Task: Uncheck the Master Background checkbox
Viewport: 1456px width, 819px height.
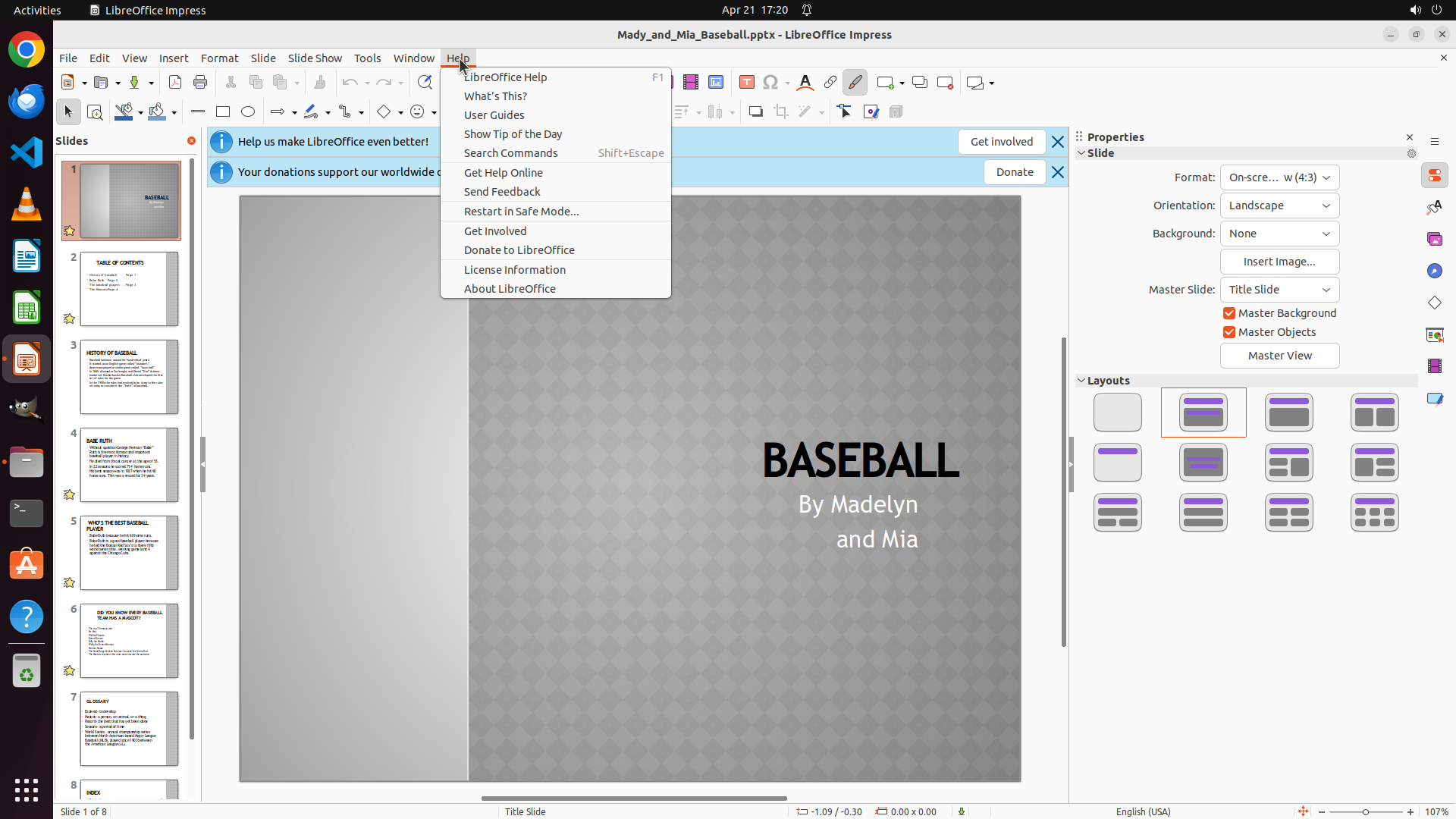Action: point(1229,313)
